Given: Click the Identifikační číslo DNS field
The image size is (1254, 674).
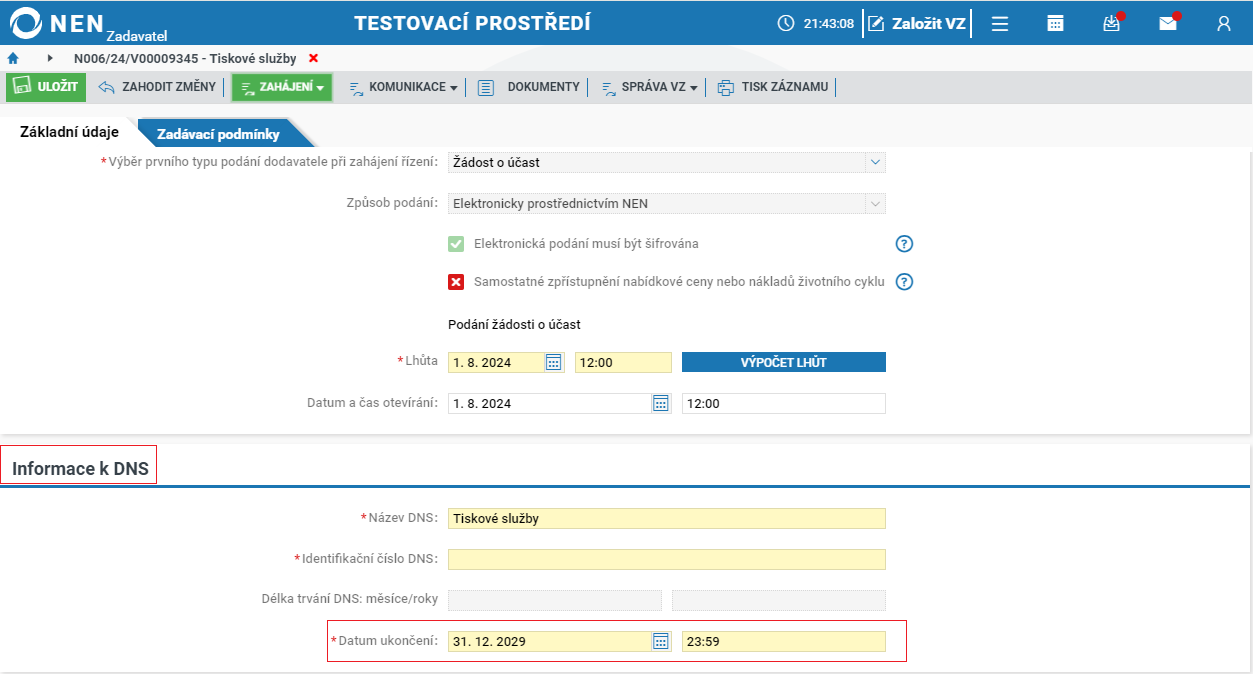Looking at the screenshot, I should click(x=666, y=559).
